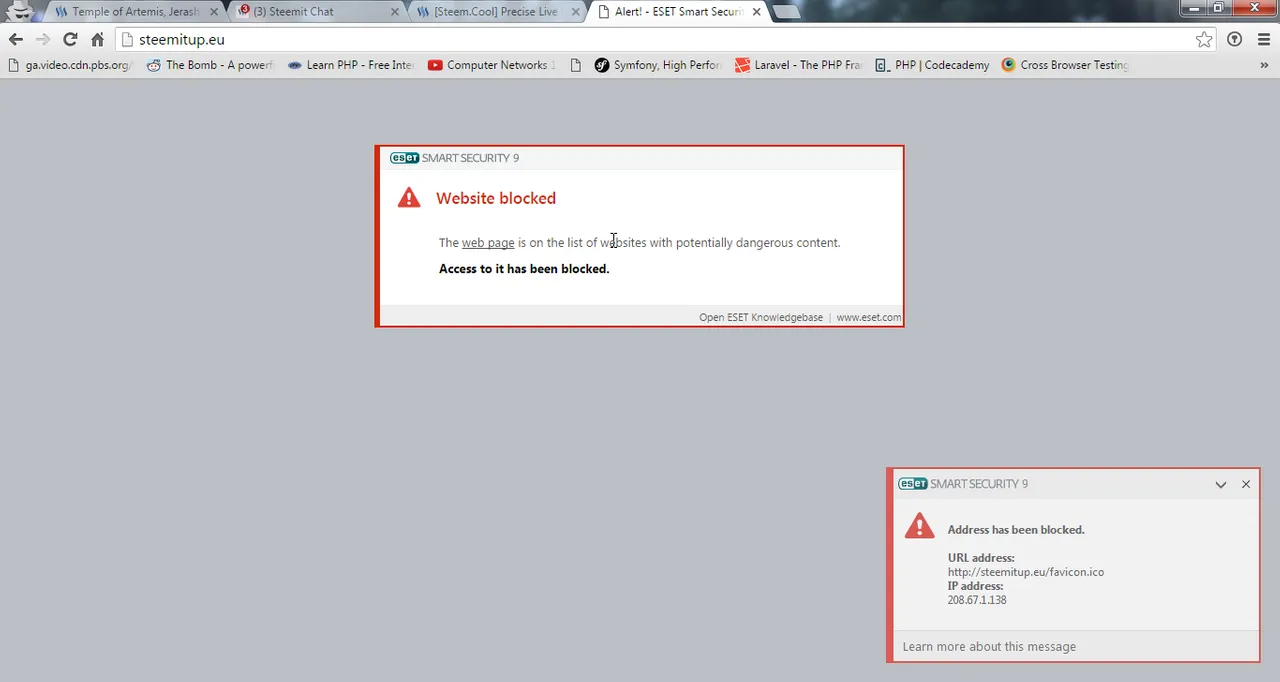Open the Chrome menu hamburger icon
This screenshot has width=1280, height=682.
tap(1262, 40)
